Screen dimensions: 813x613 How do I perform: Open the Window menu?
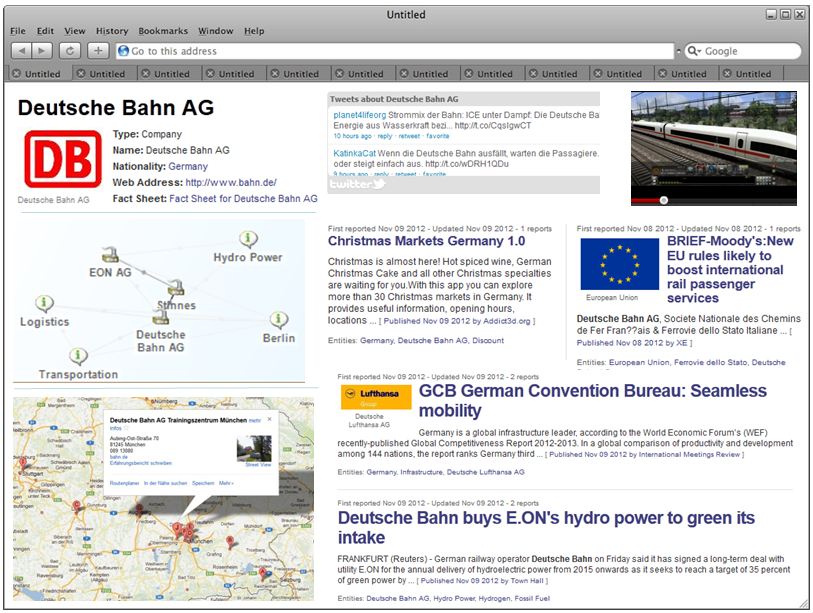tap(216, 31)
